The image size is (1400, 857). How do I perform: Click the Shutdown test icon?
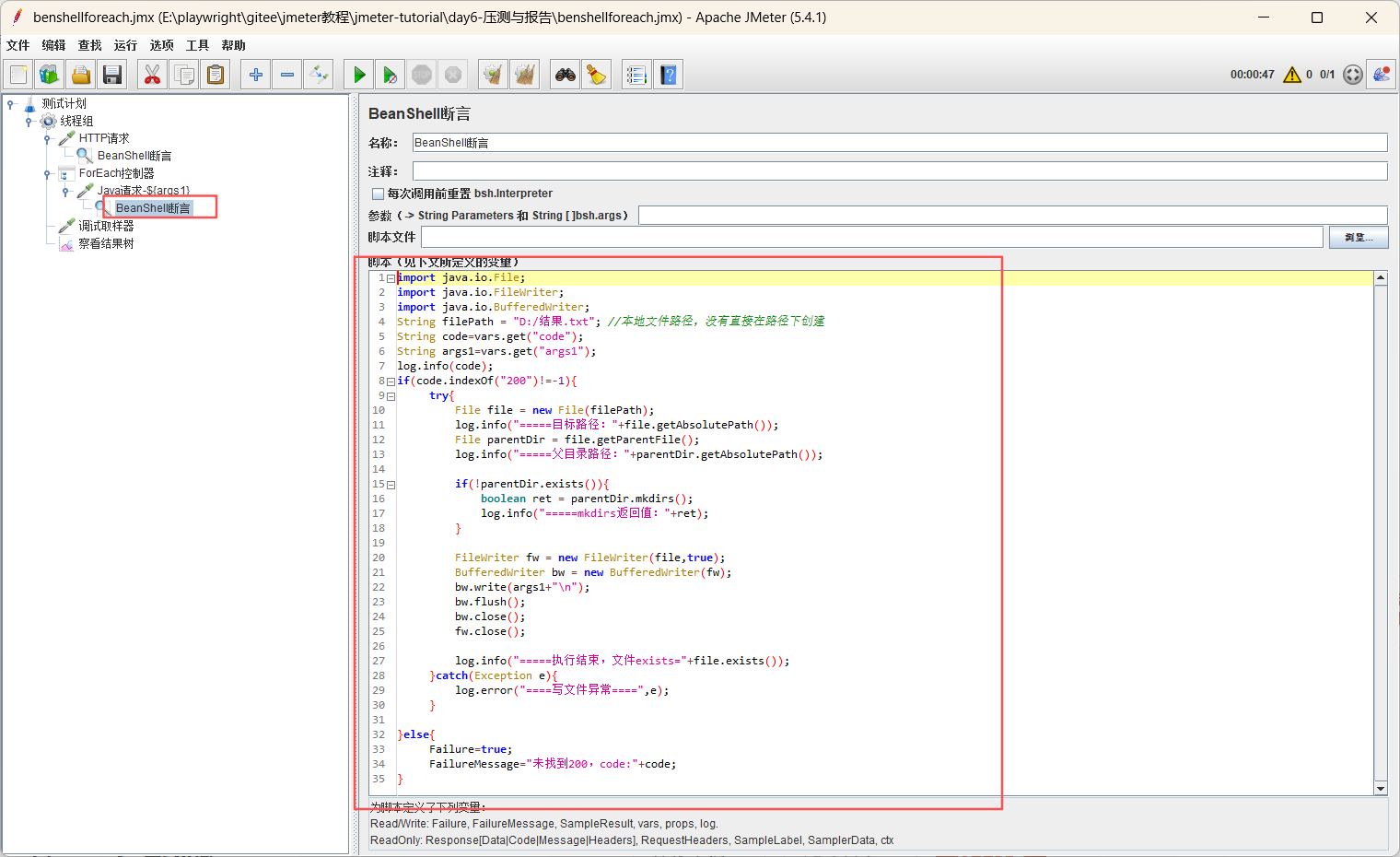point(453,75)
